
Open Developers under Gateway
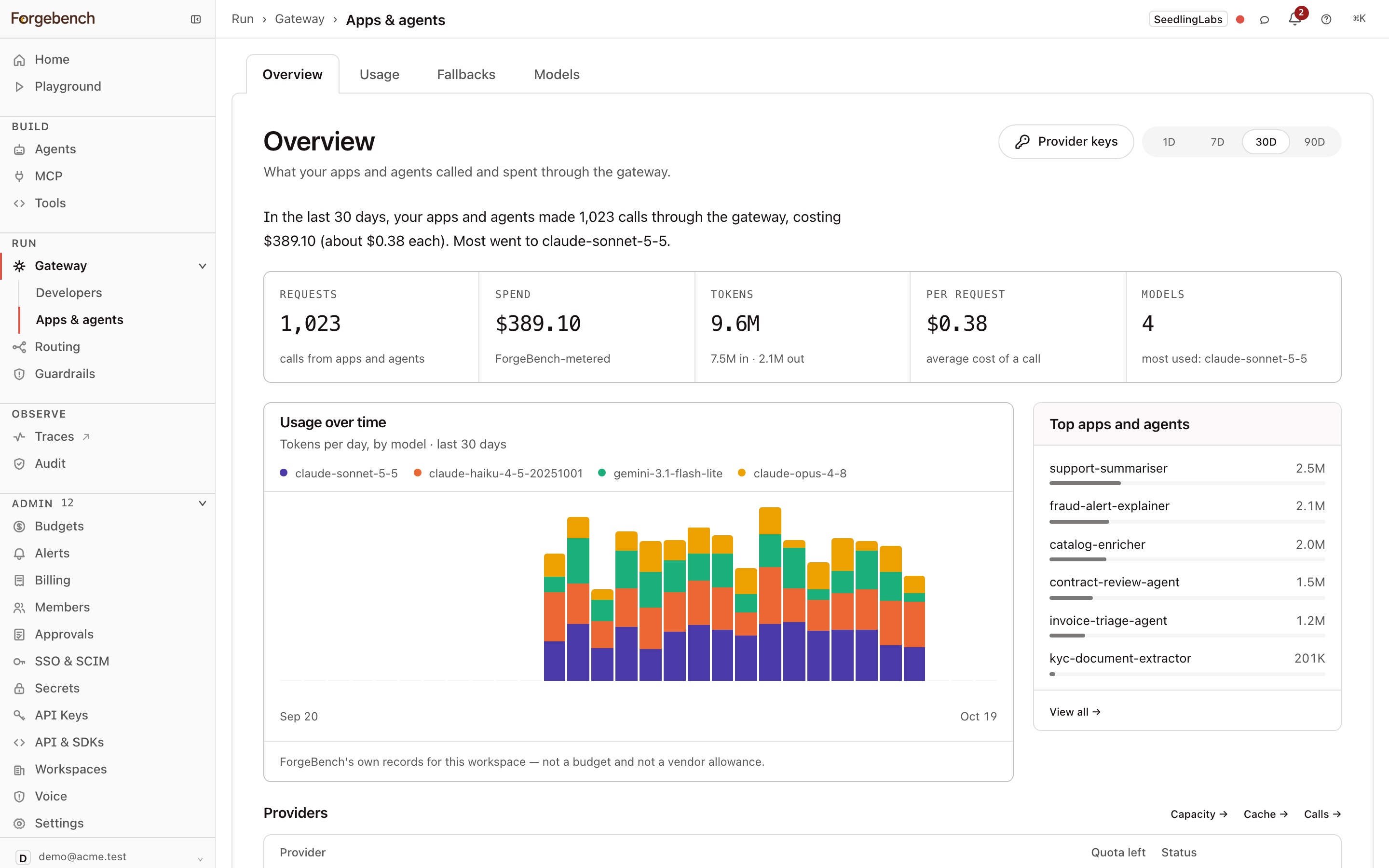tap(69, 293)
